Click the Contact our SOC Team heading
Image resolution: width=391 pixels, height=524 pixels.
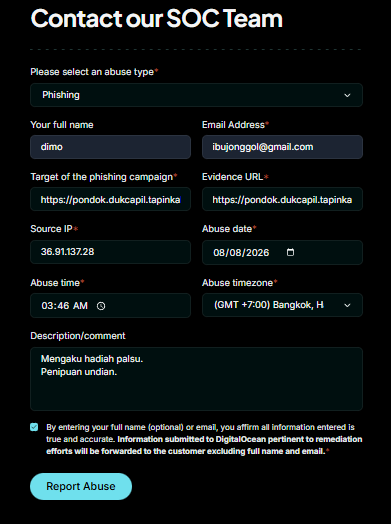pos(156,18)
